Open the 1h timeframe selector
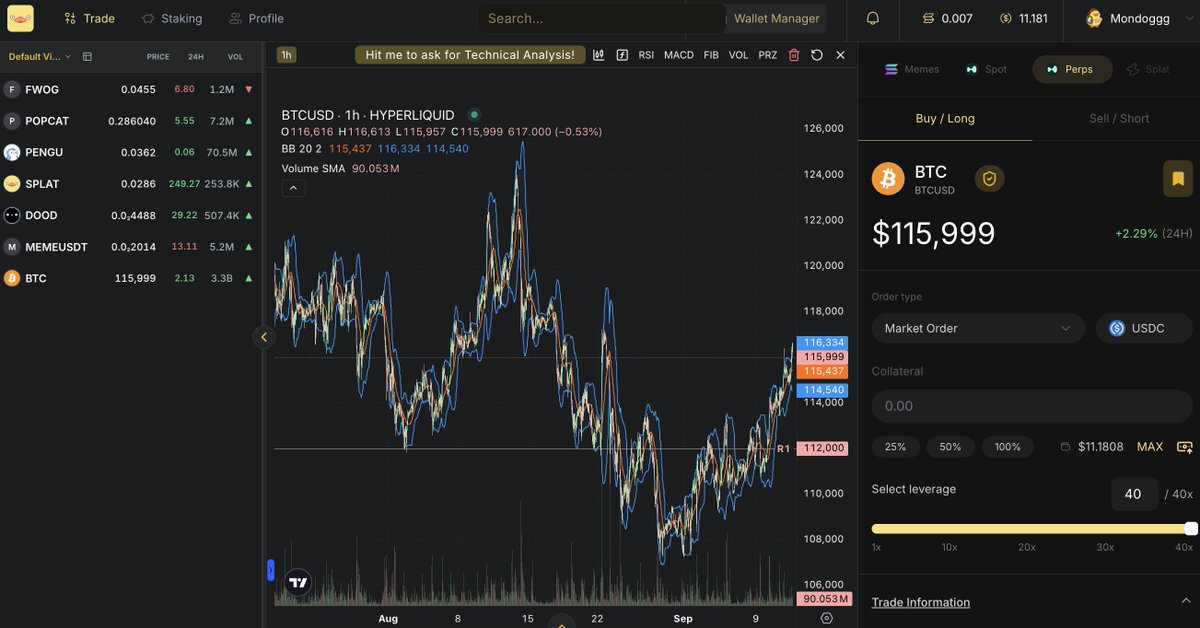The height and width of the screenshot is (628, 1200). (286, 55)
